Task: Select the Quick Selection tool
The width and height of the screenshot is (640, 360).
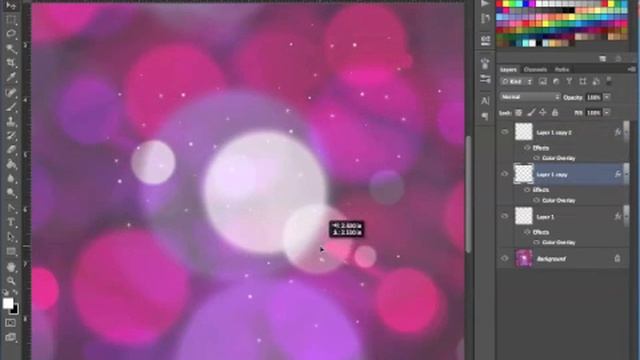Action: click(11, 49)
